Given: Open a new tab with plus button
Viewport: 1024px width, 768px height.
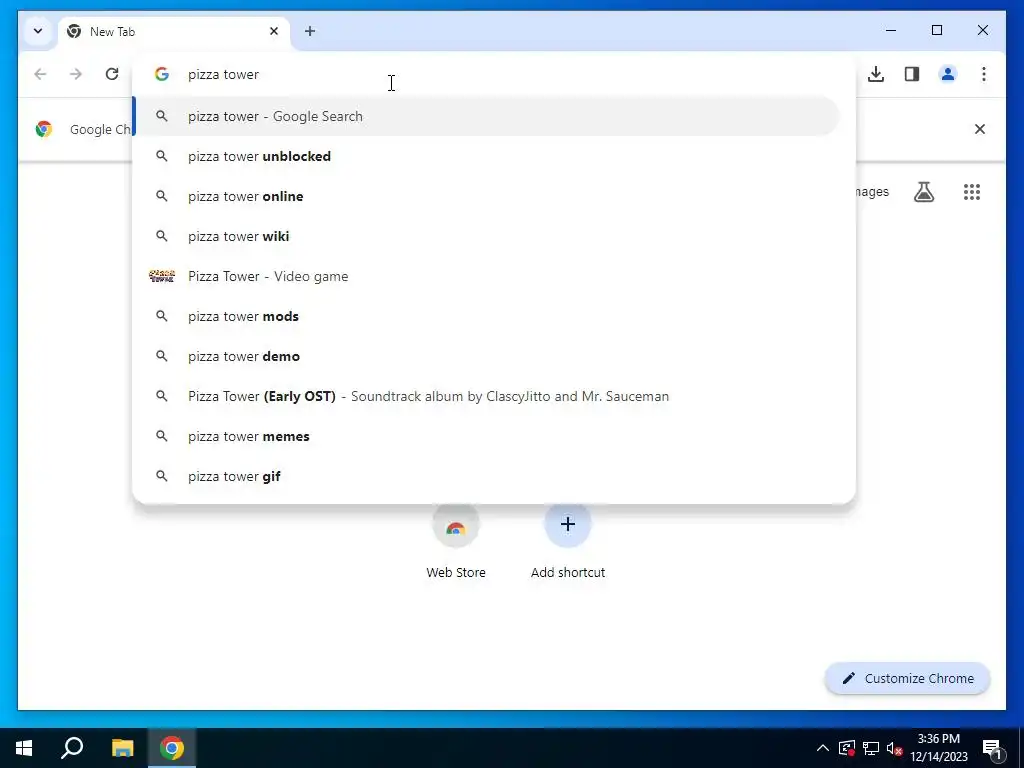Looking at the screenshot, I should point(310,31).
